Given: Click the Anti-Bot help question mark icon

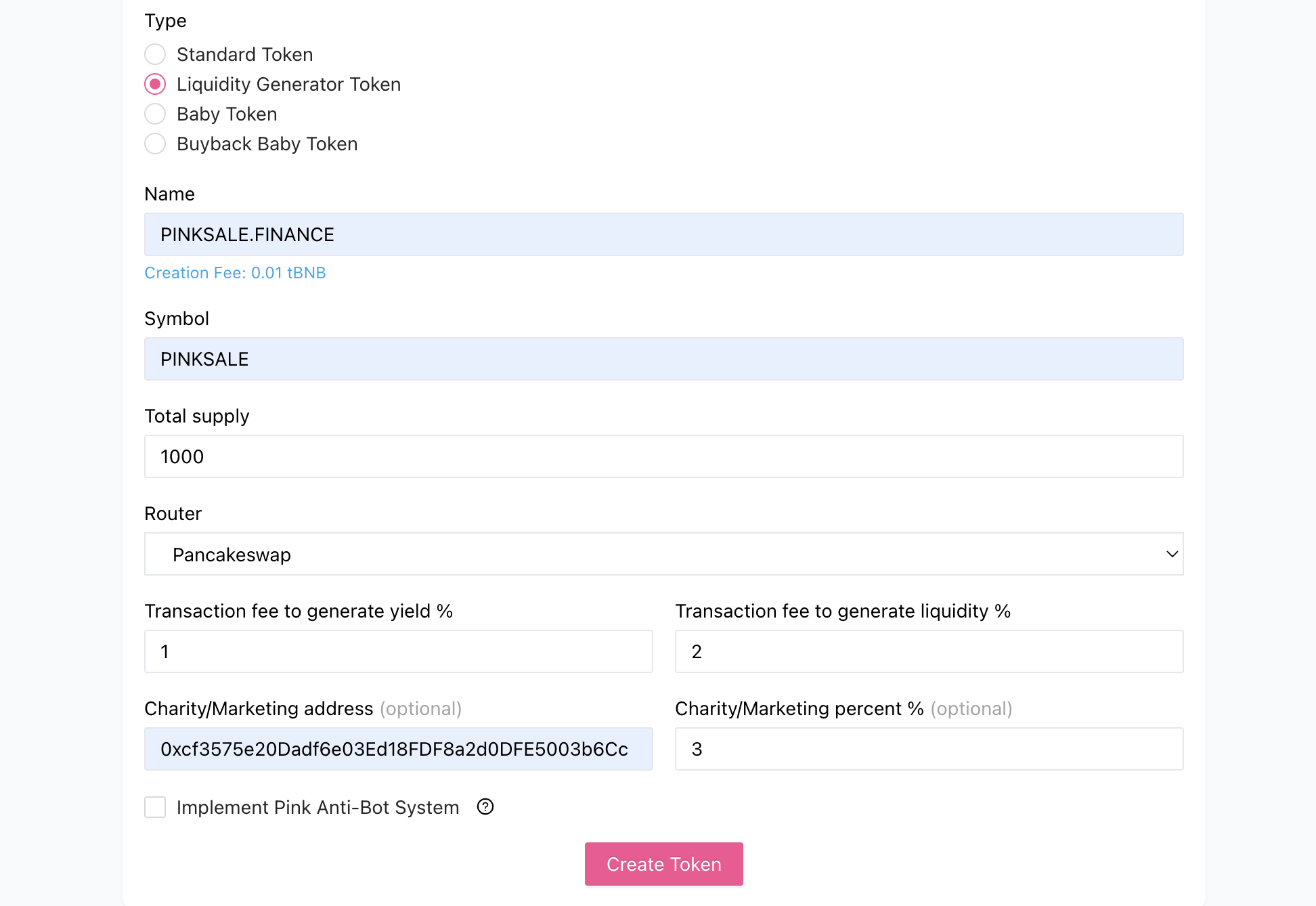Looking at the screenshot, I should coord(485,806).
